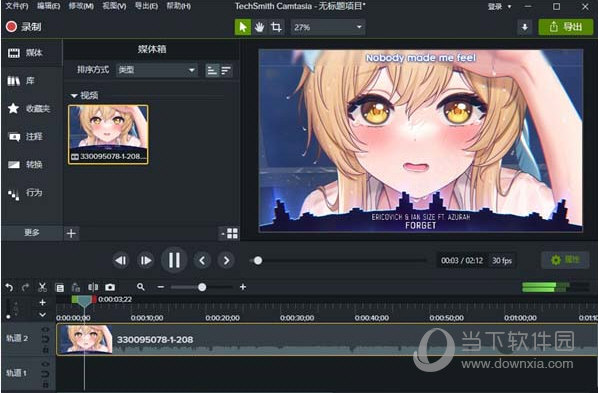Open the 帮助(H) menu
Viewport: 598px width, 393px height.
coord(178,6)
